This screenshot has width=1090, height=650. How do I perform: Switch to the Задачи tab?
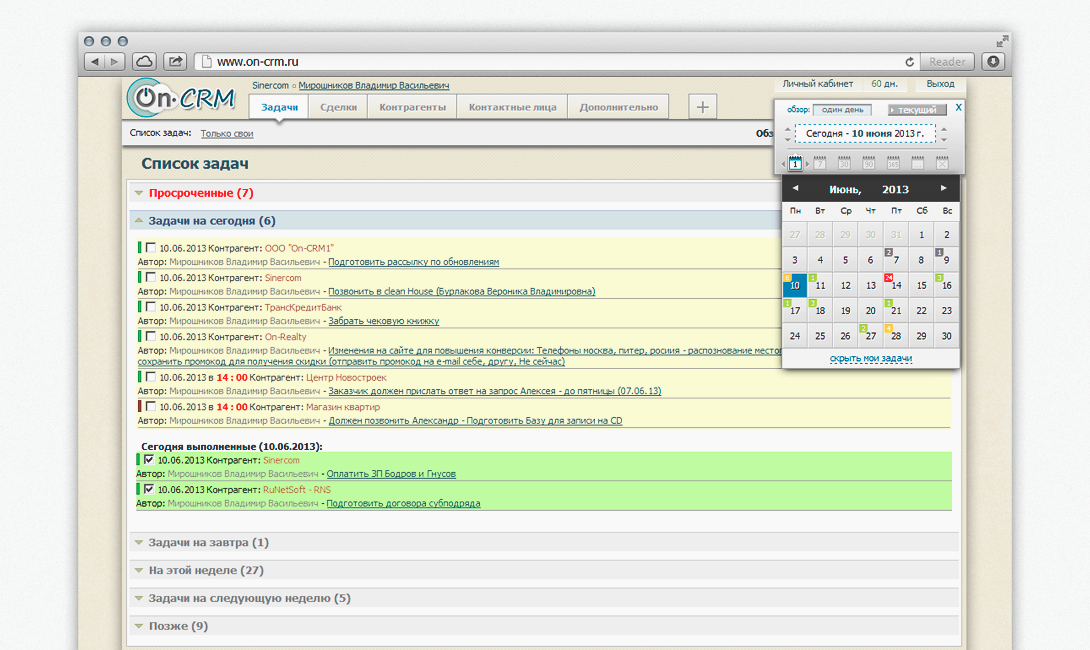(x=279, y=107)
